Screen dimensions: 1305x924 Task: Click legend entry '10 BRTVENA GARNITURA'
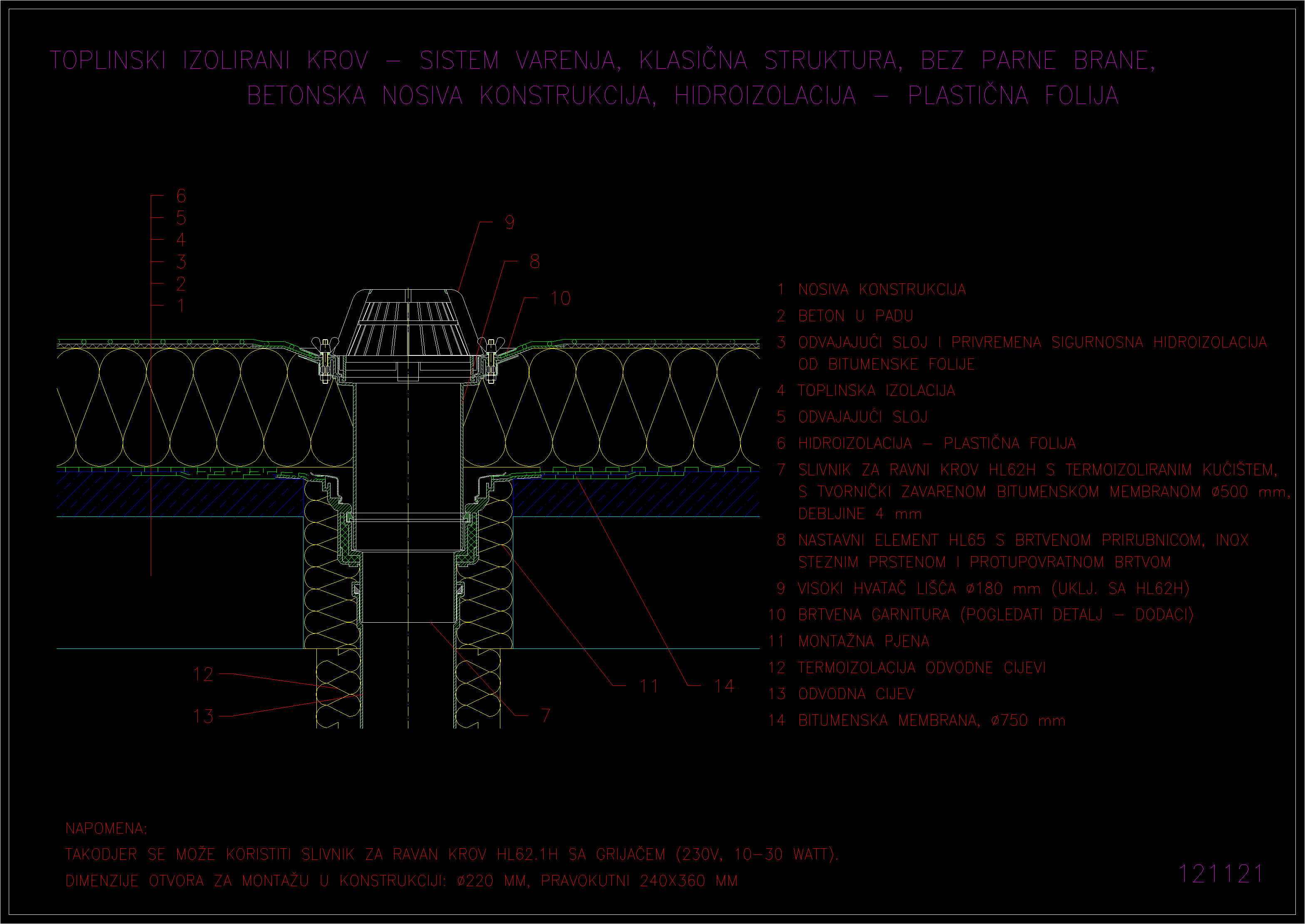pos(859,614)
